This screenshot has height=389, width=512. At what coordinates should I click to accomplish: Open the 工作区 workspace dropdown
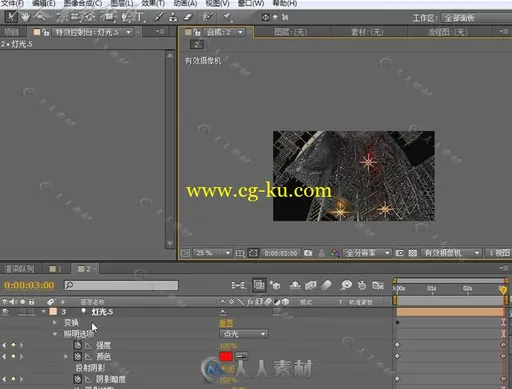(476, 18)
